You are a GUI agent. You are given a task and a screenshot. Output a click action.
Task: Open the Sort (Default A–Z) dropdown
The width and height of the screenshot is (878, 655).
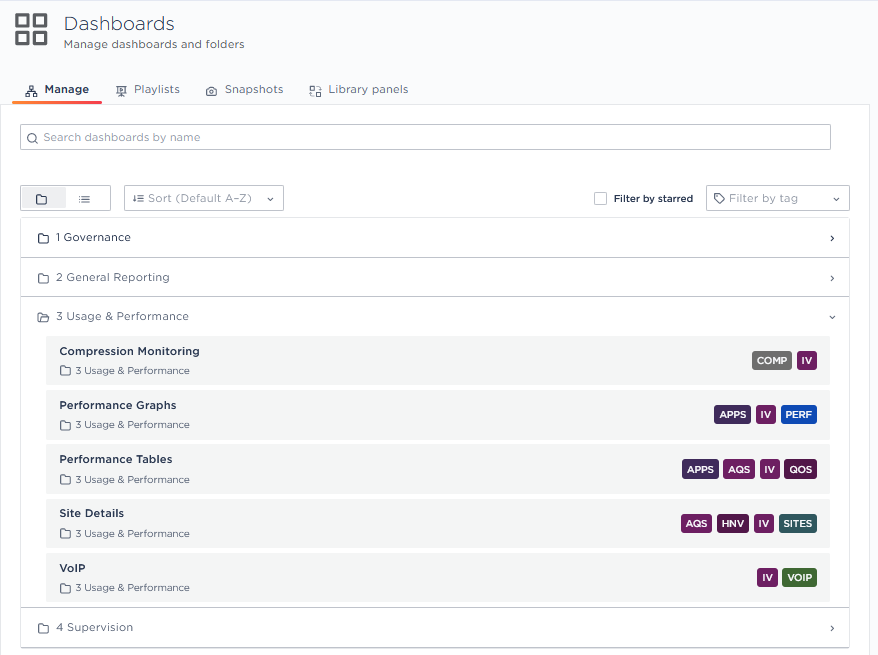pos(204,198)
